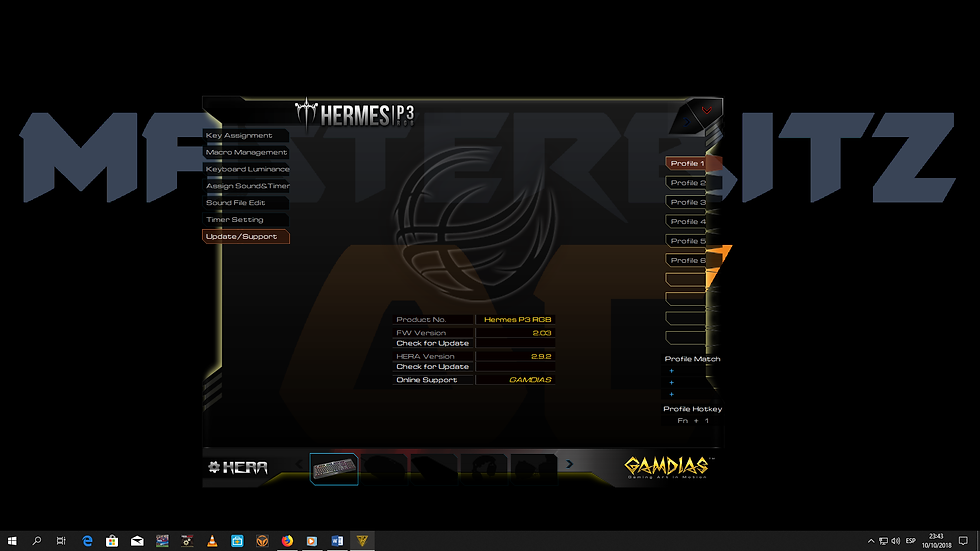Viewport: 980px width, 551px height.
Task: Click the red down-arrow minimize icon
Action: [x=707, y=111]
